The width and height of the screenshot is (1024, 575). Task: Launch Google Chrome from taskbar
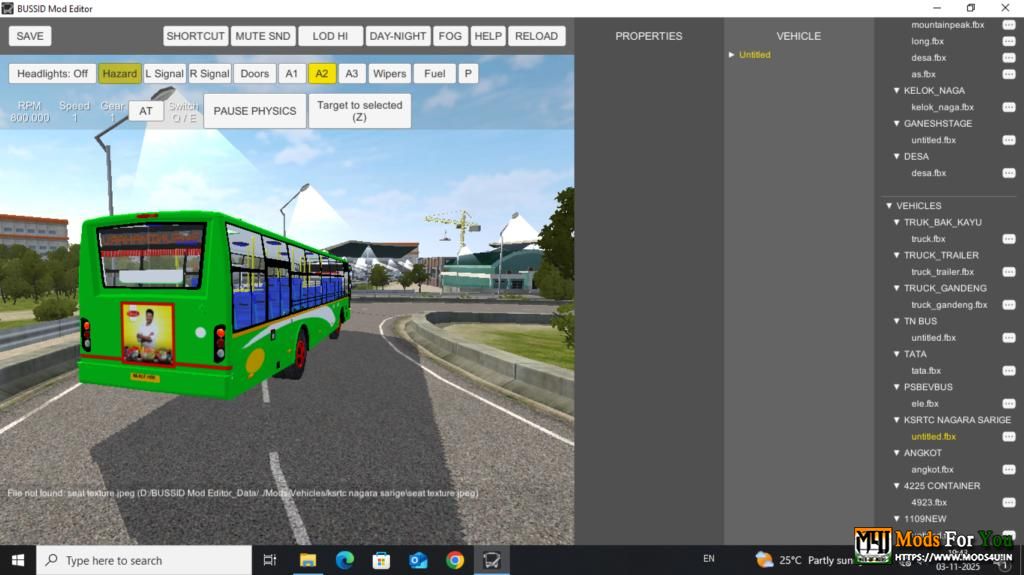tap(455, 560)
